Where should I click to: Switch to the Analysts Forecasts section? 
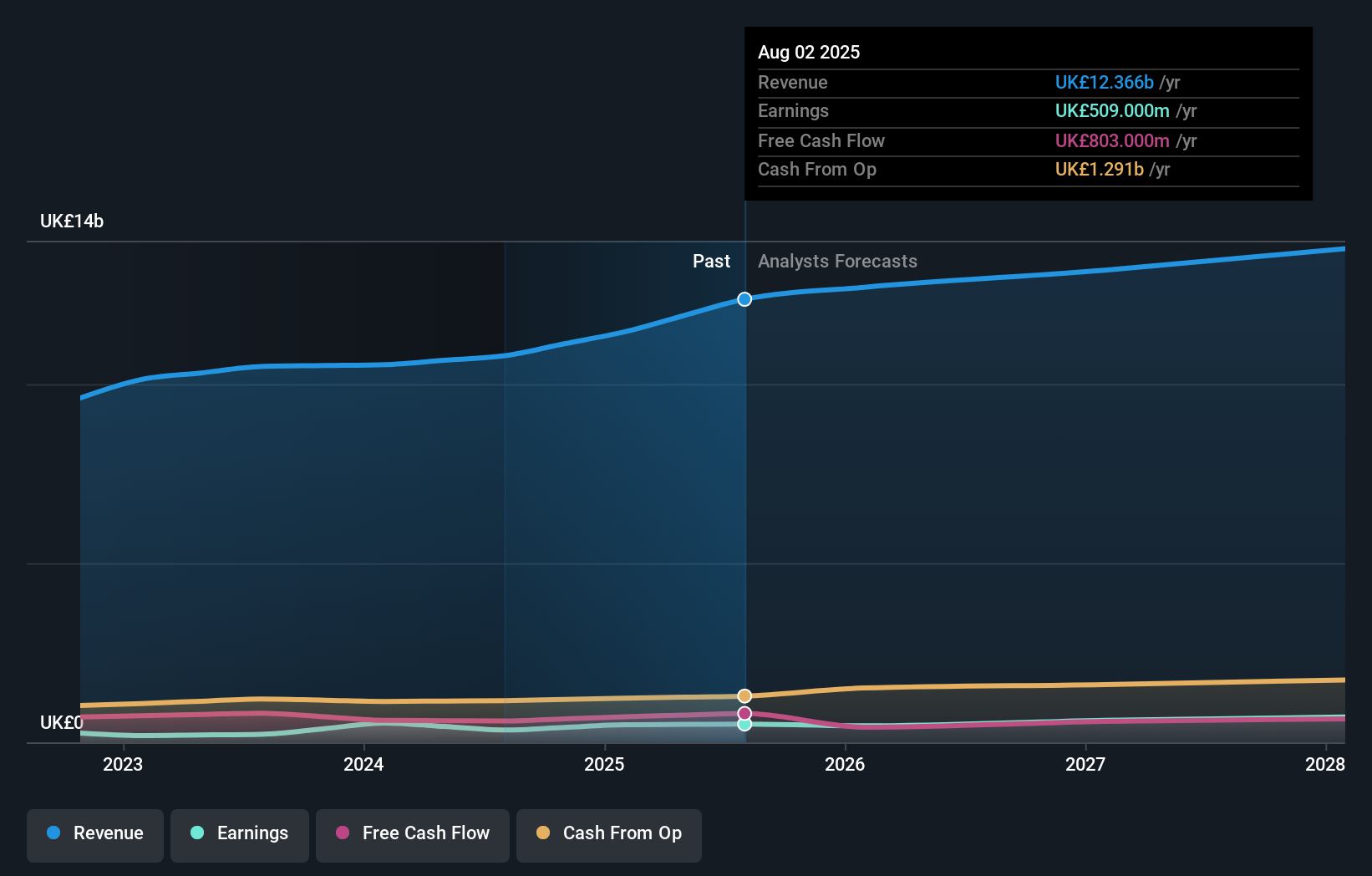tap(837, 261)
